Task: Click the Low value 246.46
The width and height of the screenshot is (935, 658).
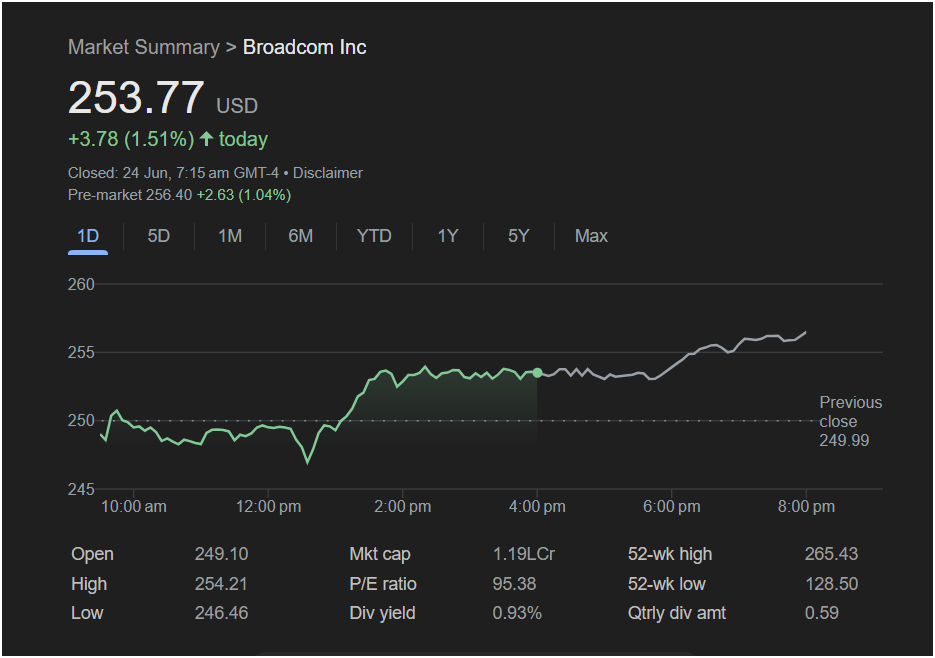Action: [221, 613]
